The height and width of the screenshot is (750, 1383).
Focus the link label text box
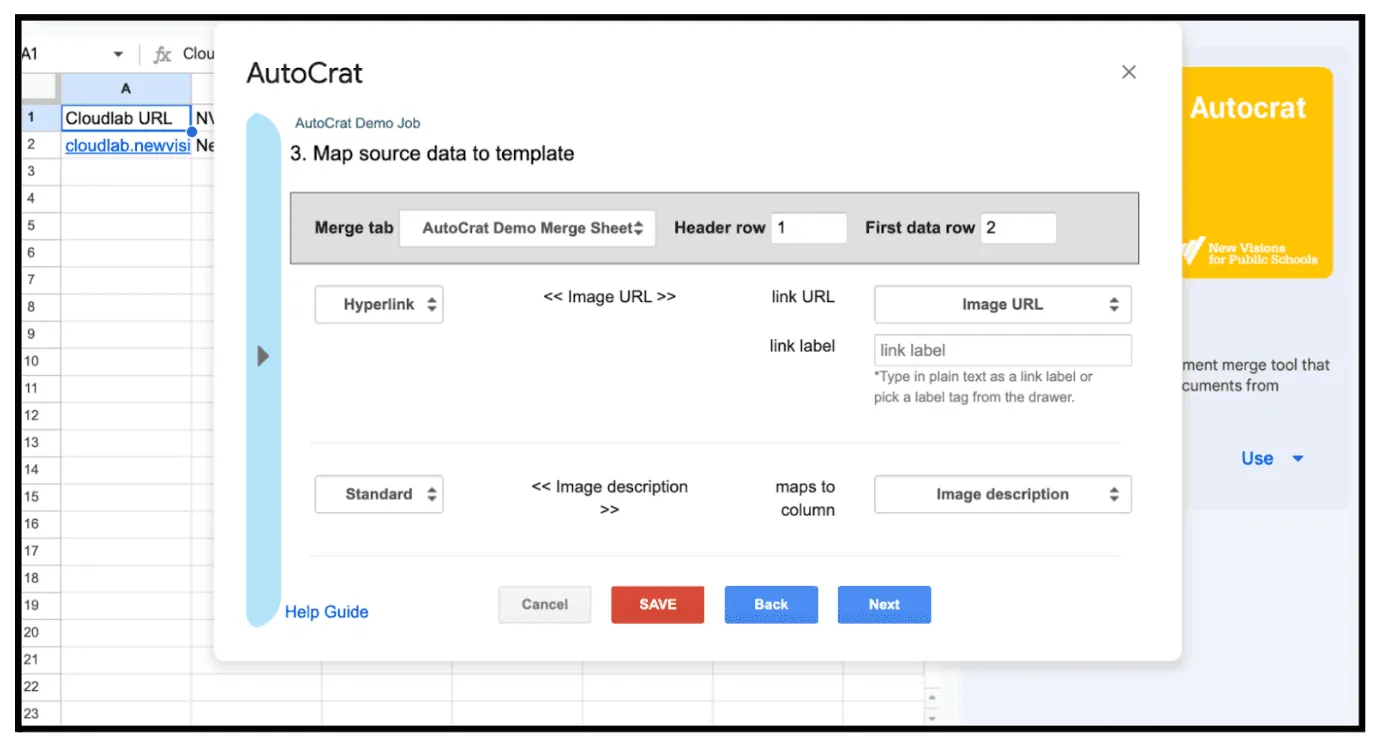pos(1003,351)
